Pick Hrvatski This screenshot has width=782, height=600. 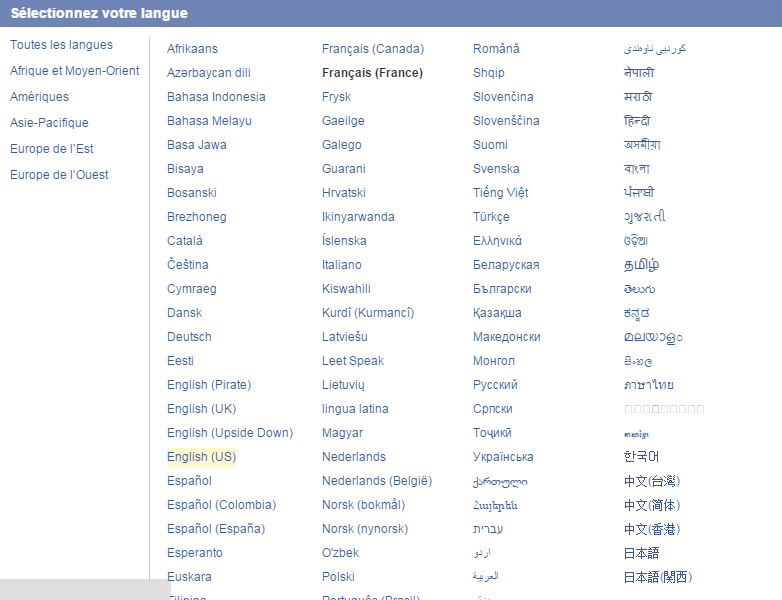tap(344, 193)
